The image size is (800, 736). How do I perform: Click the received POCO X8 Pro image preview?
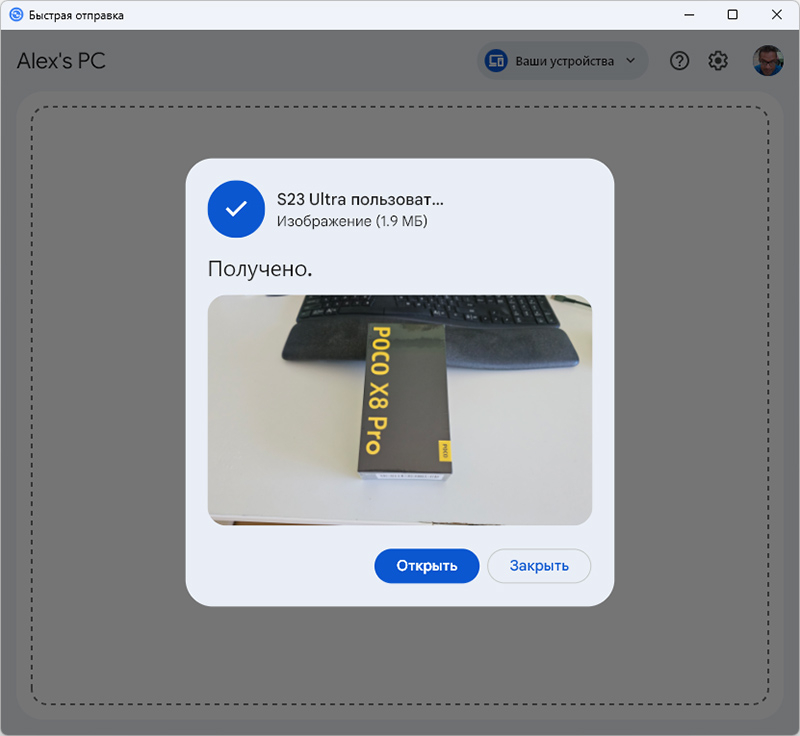[x=399, y=410]
